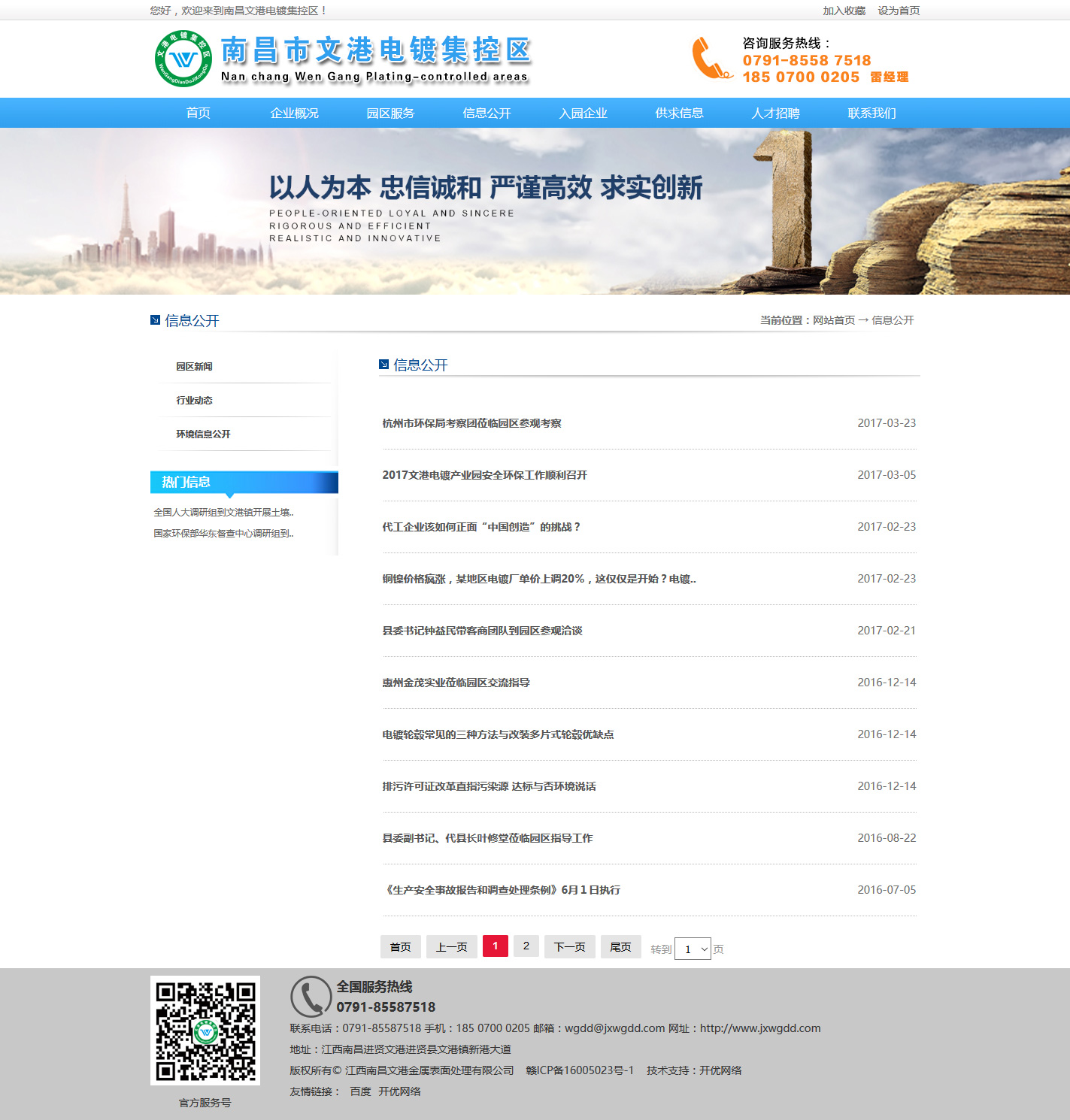This screenshot has height=1120, width=1070.
Task: Click the green WenGang circular logo
Action: pos(183,59)
